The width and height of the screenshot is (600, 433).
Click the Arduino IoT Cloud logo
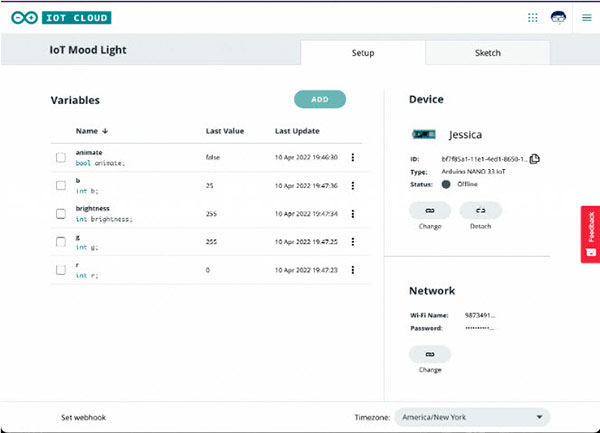[x=61, y=17]
